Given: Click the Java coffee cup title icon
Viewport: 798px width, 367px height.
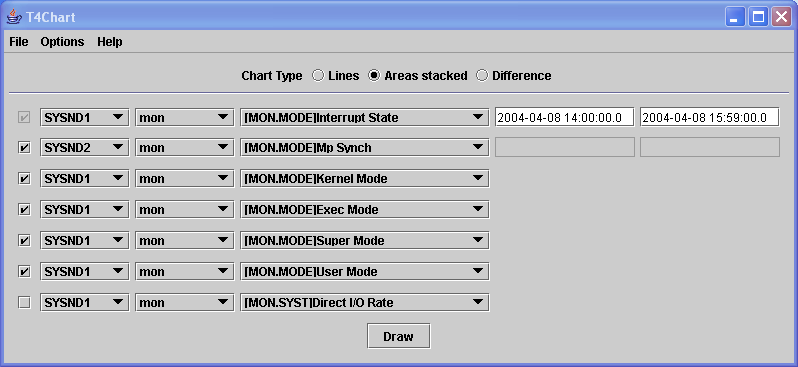Looking at the screenshot, I should click(x=14, y=17).
